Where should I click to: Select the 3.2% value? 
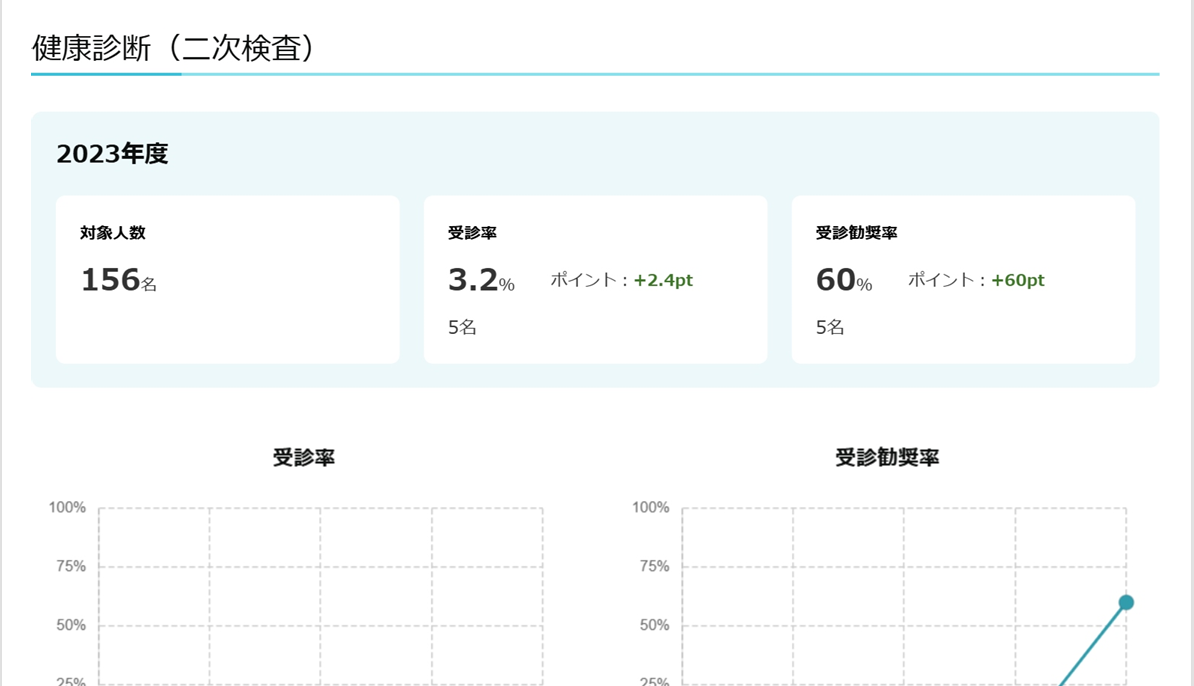point(481,280)
